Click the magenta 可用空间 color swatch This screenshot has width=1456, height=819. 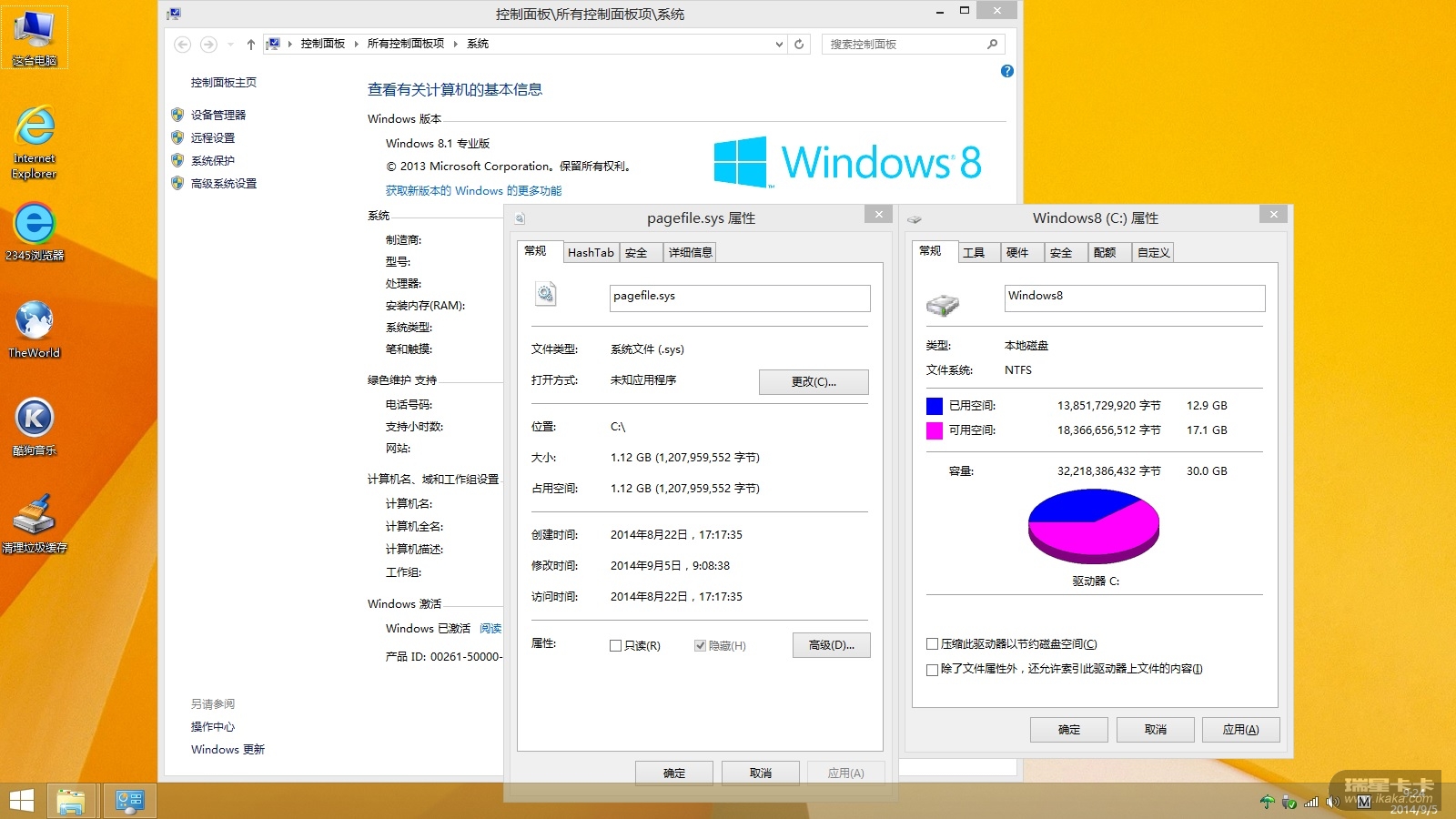pos(935,430)
